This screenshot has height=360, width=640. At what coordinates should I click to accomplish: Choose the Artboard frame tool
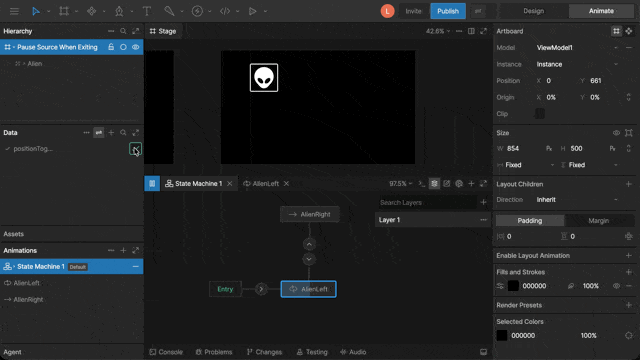pos(64,11)
